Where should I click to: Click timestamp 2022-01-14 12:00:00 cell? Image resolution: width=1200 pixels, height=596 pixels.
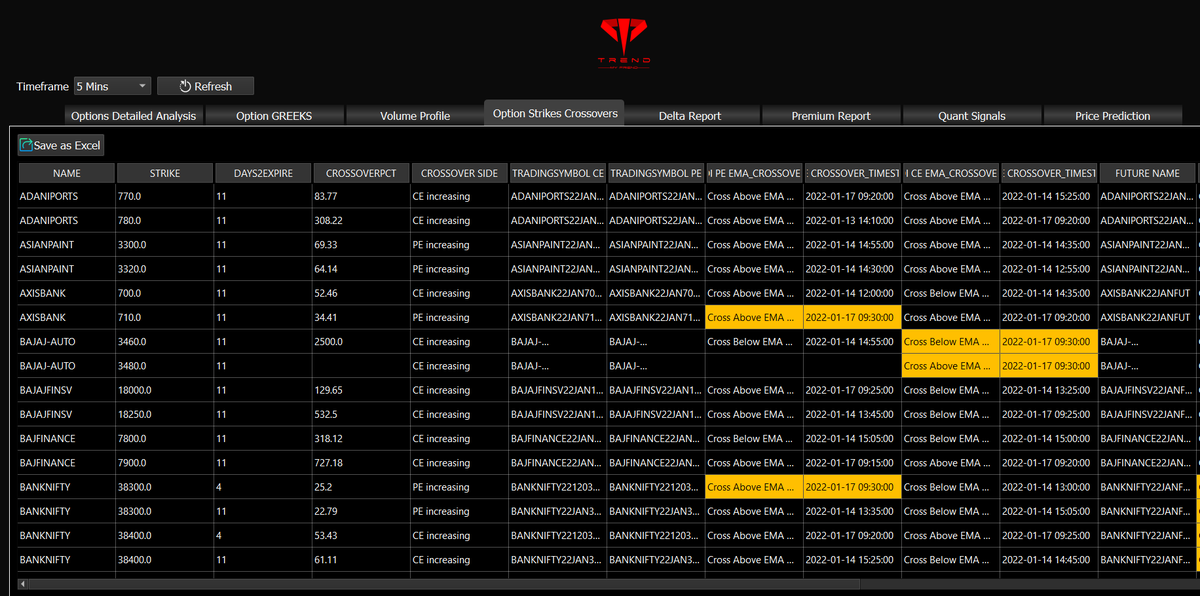[x=852, y=293]
